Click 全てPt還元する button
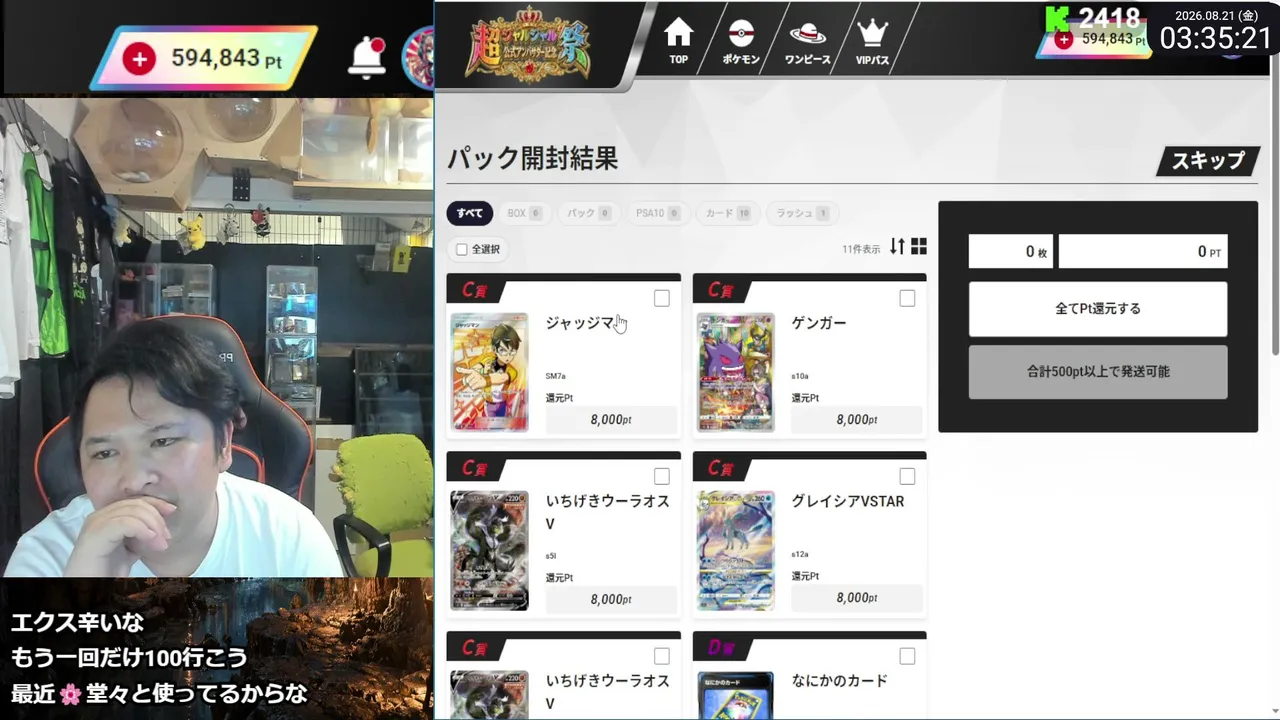The height and width of the screenshot is (720, 1280). (1098, 309)
